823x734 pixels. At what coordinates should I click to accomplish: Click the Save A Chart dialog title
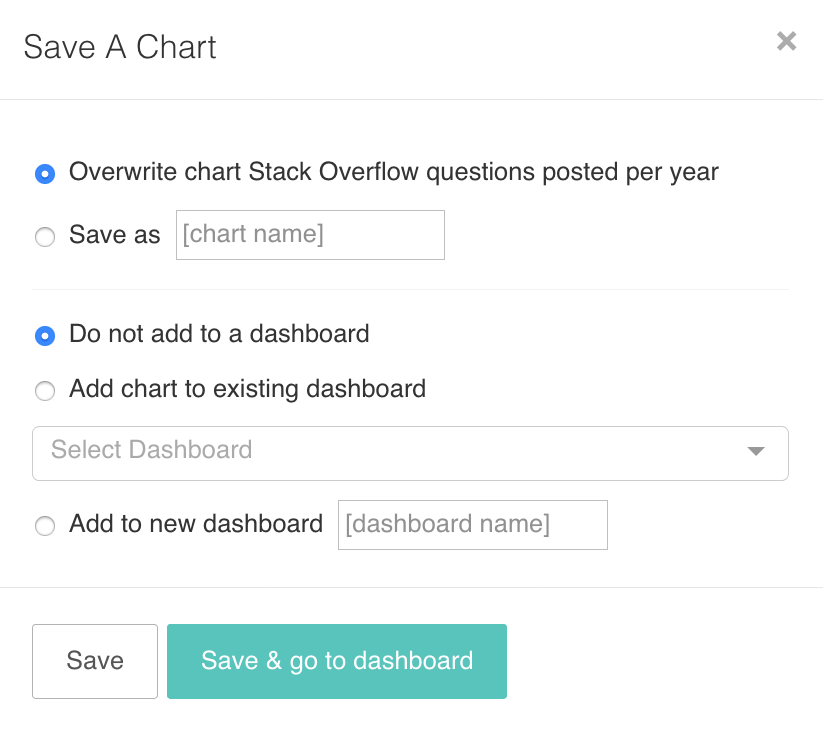[x=120, y=47]
